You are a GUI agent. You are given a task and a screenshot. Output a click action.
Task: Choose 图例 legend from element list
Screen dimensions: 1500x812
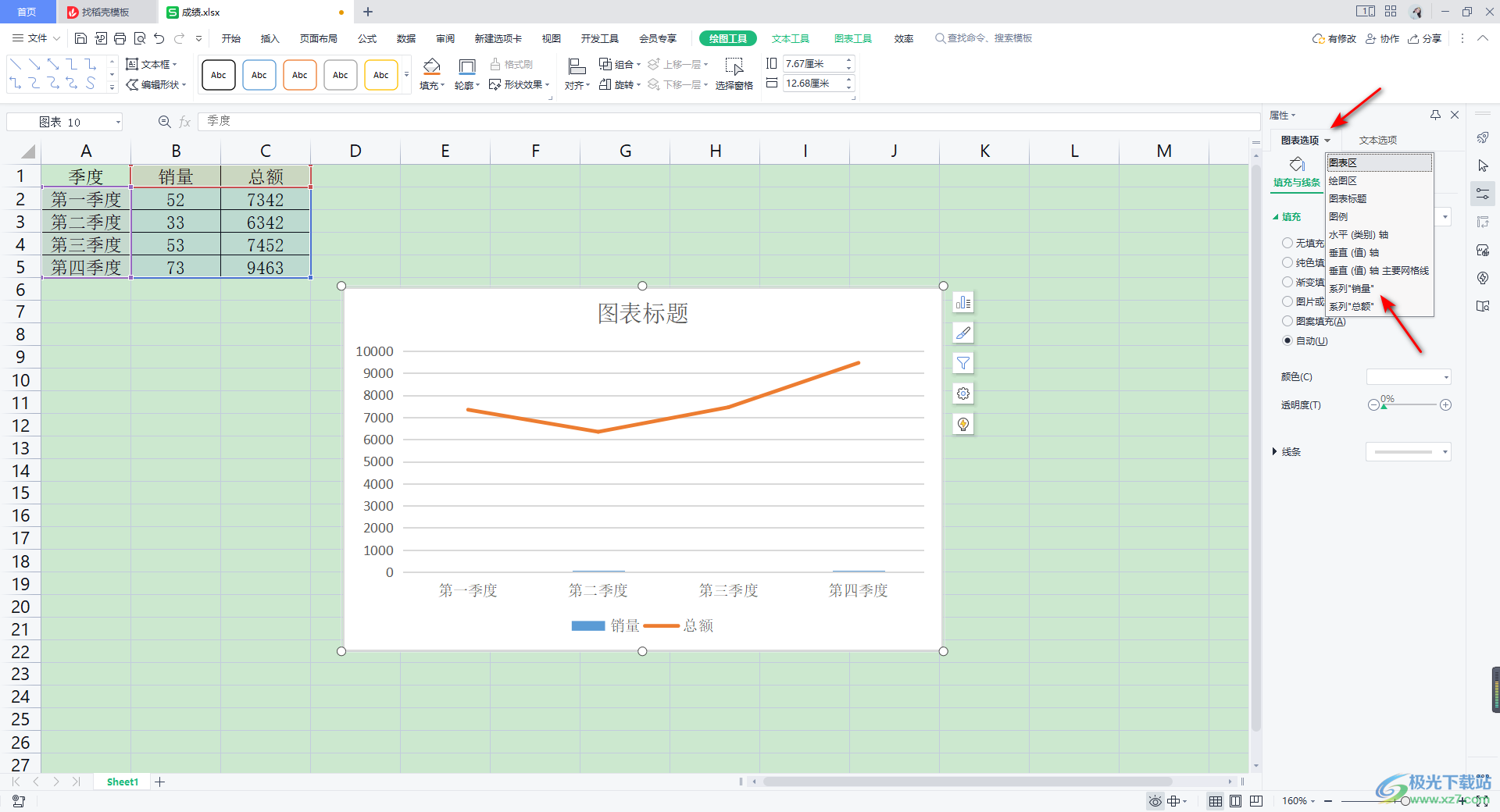point(1380,216)
